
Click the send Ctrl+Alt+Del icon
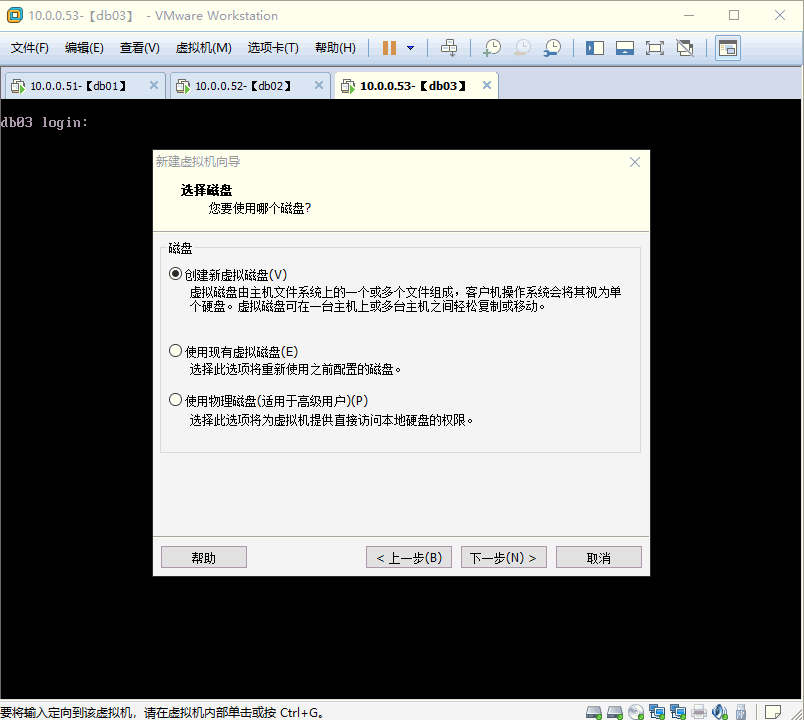click(449, 48)
